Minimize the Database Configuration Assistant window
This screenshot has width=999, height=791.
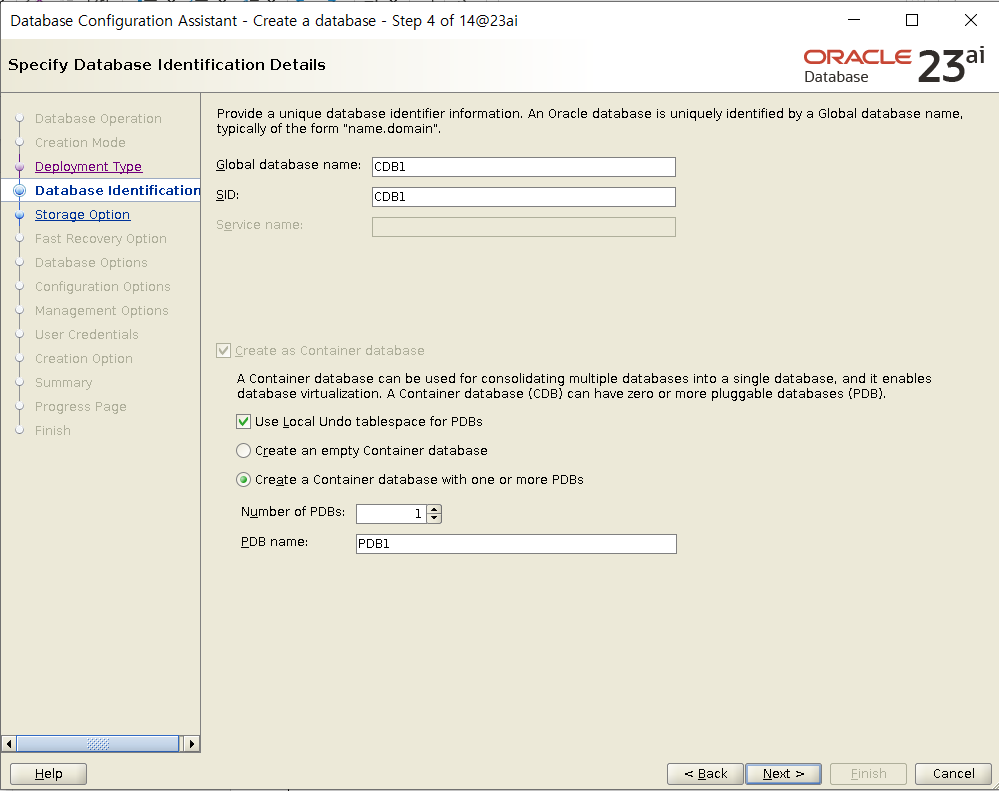pos(854,20)
